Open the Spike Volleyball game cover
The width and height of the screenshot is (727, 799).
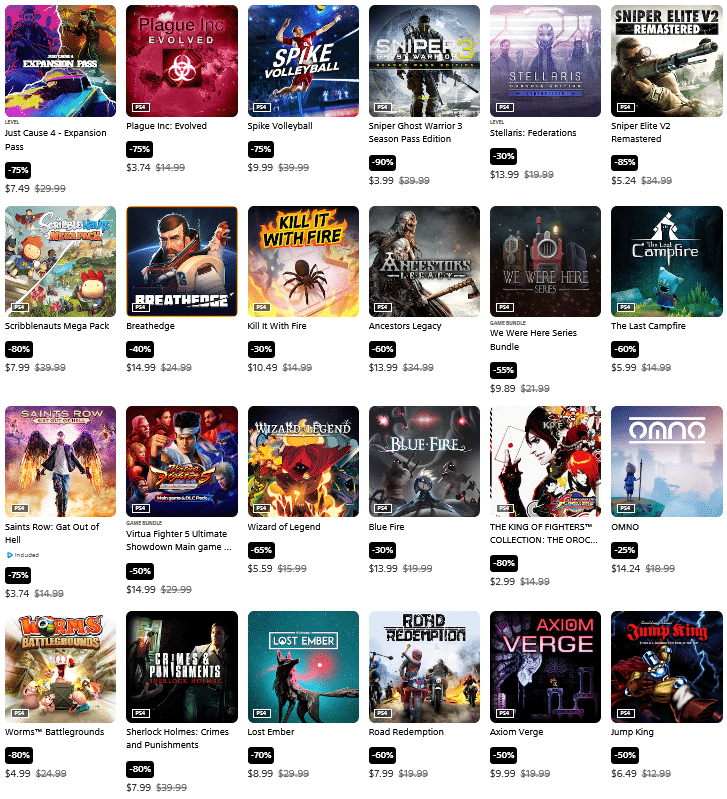pos(303,61)
